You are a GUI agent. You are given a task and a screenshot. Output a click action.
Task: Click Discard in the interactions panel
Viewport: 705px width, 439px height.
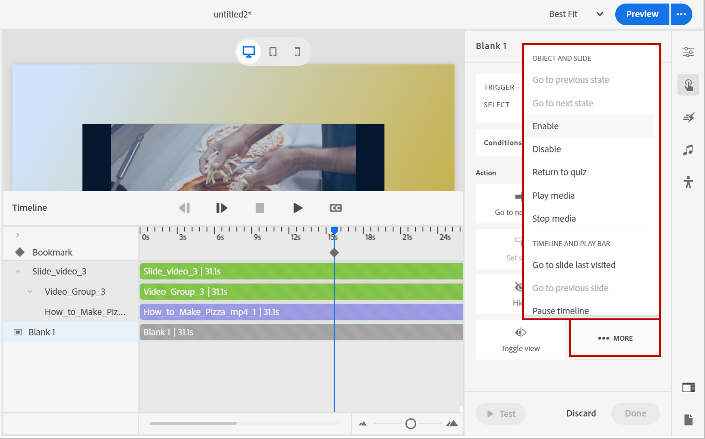[x=581, y=413]
